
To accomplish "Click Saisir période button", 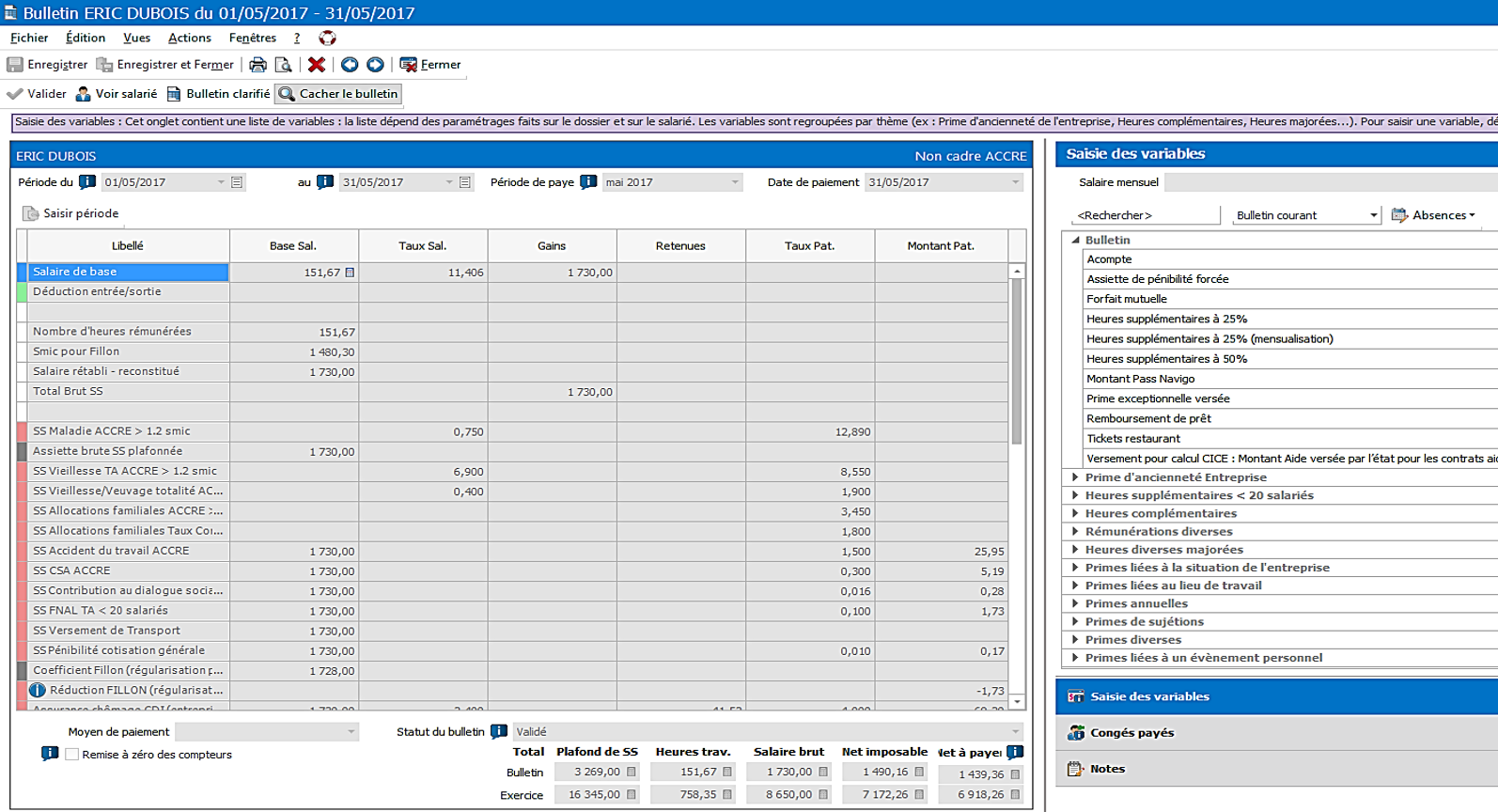I will [x=70, y=213].
